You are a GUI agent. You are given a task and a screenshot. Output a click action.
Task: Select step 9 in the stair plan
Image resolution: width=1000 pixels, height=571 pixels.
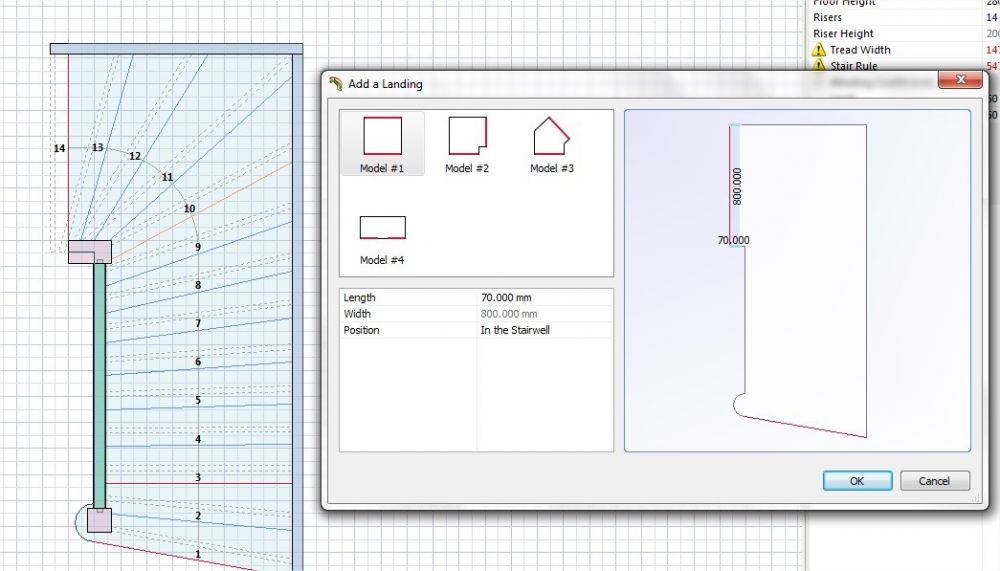(x=198, y=247)
